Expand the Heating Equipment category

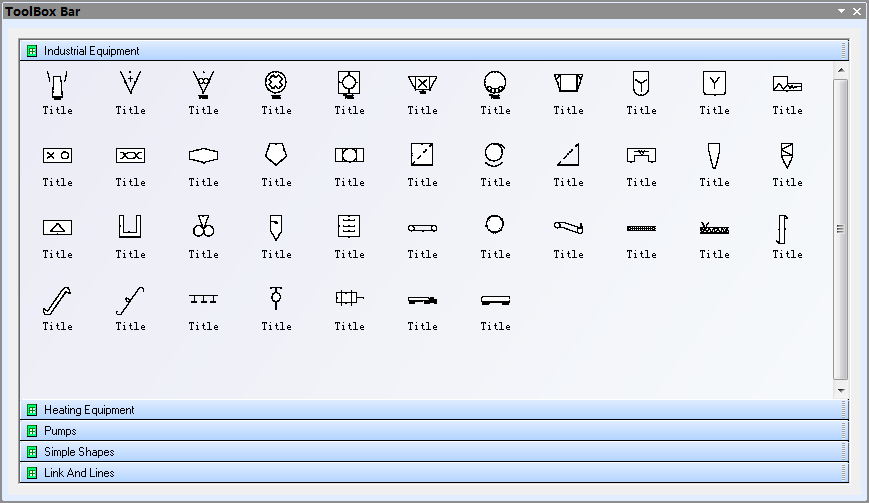89,410
